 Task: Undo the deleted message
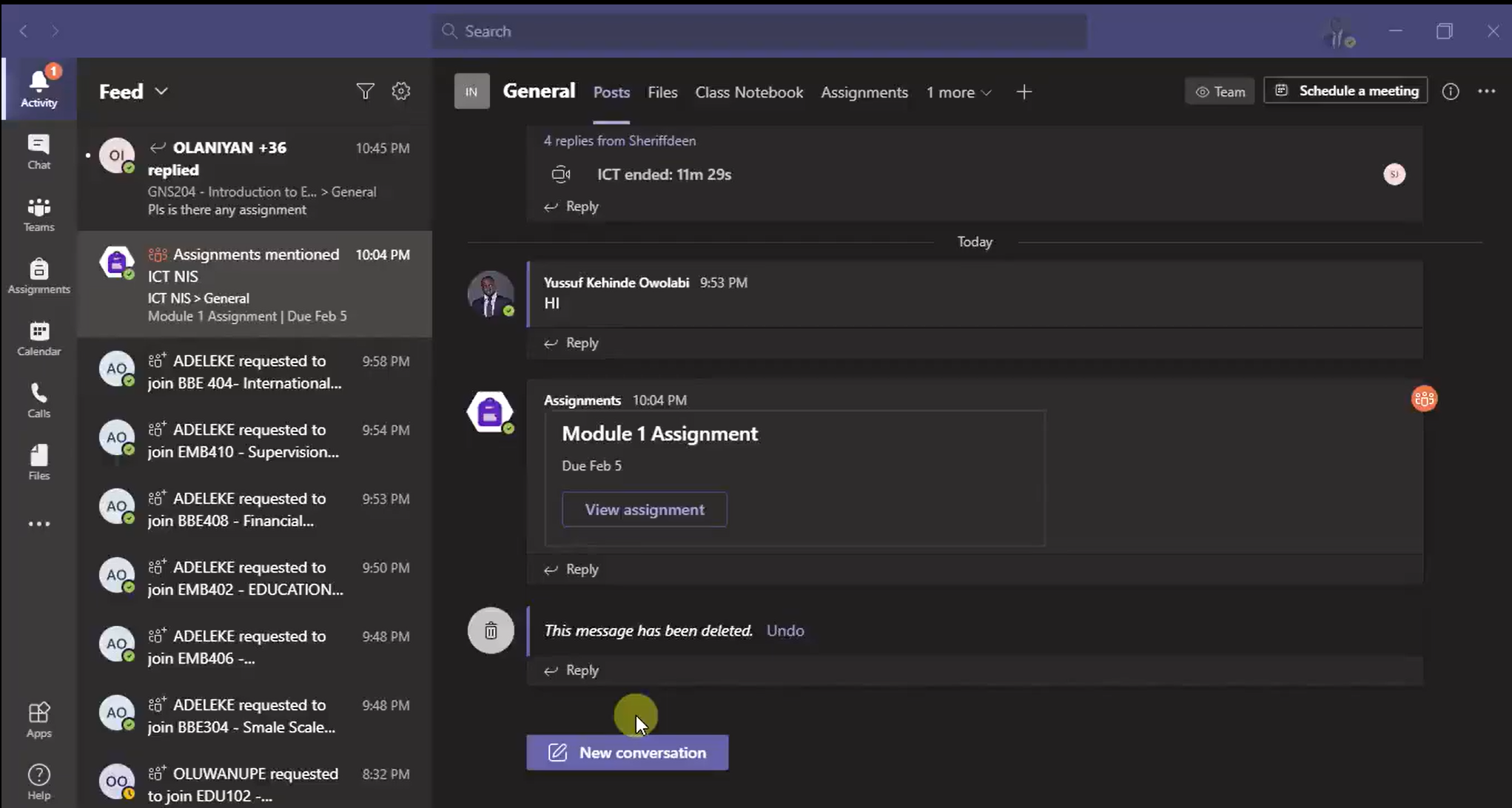785,630
